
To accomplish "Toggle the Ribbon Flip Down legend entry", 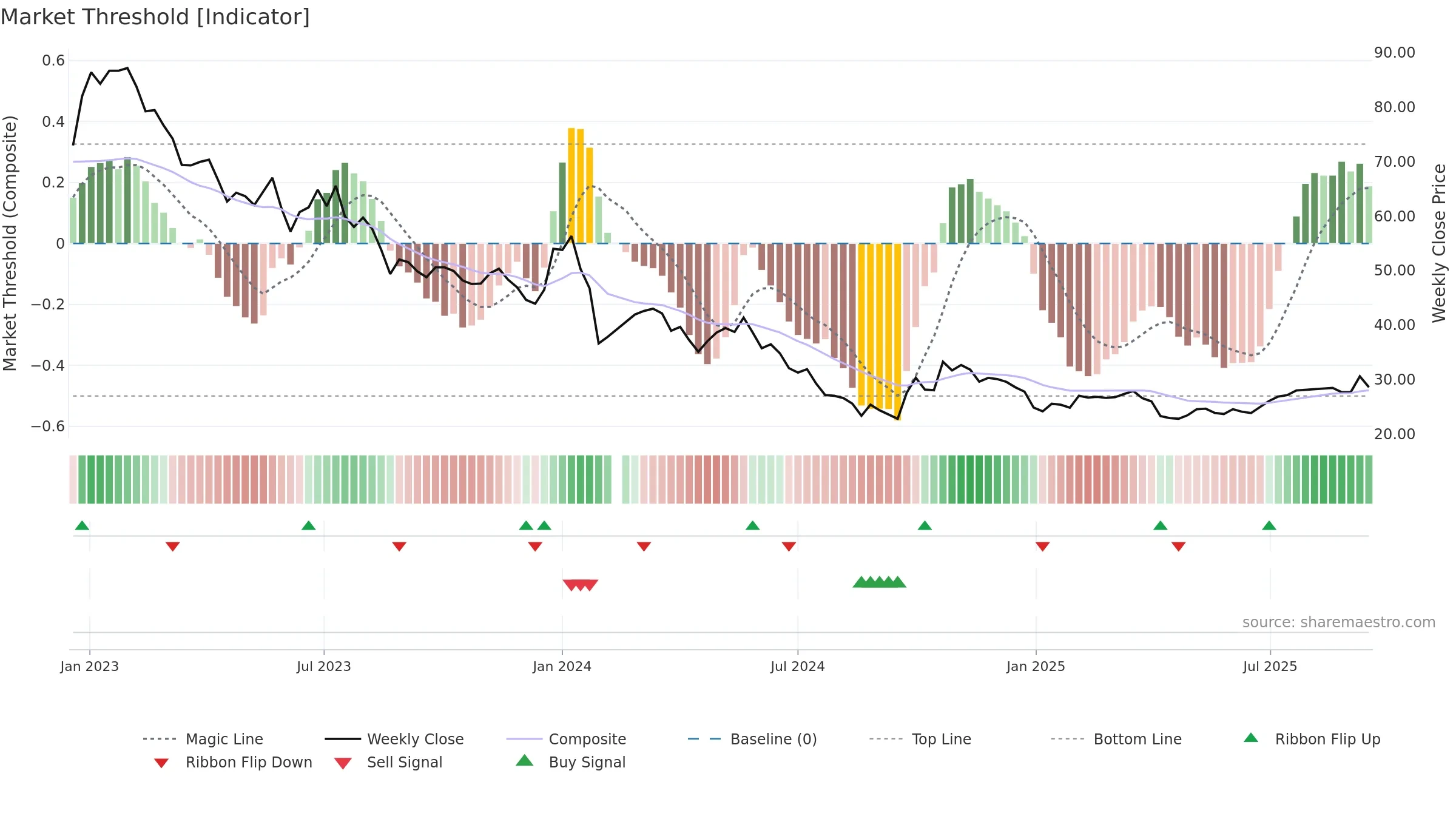I will click(233, 762).
